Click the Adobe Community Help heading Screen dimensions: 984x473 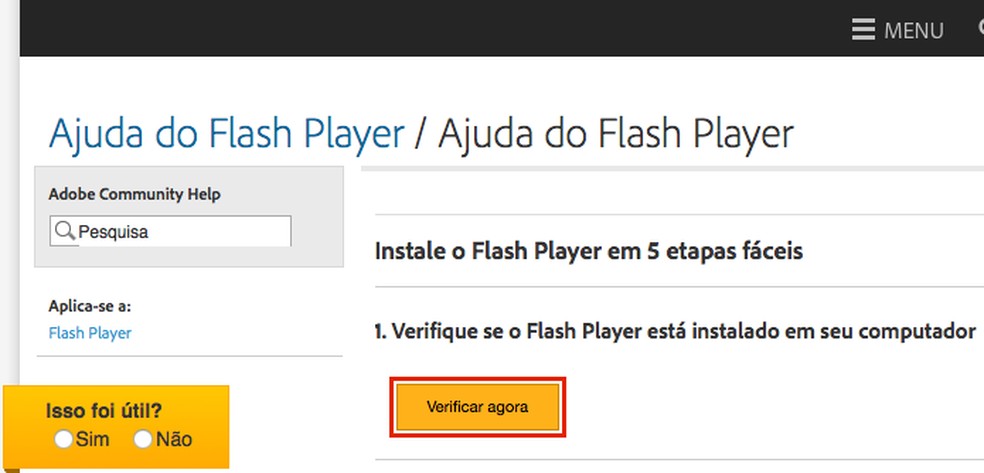134,194
